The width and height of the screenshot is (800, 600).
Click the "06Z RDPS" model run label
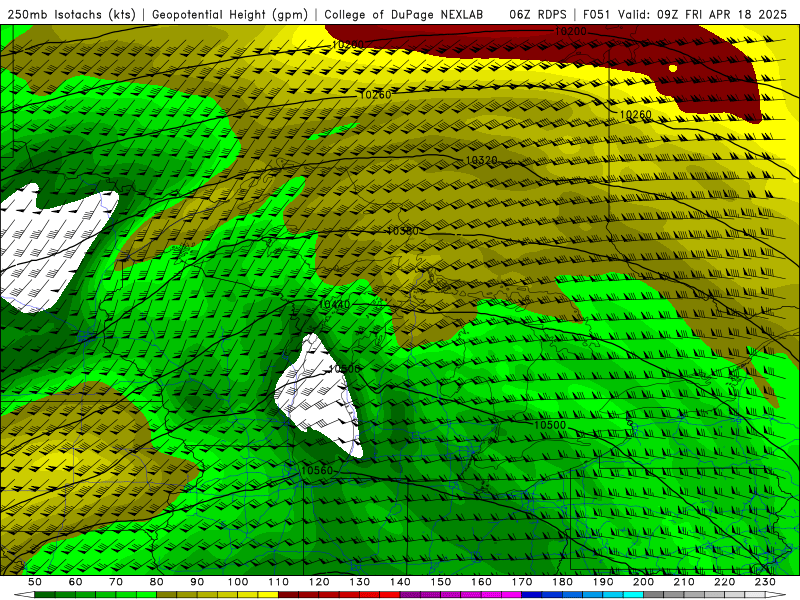538,14
